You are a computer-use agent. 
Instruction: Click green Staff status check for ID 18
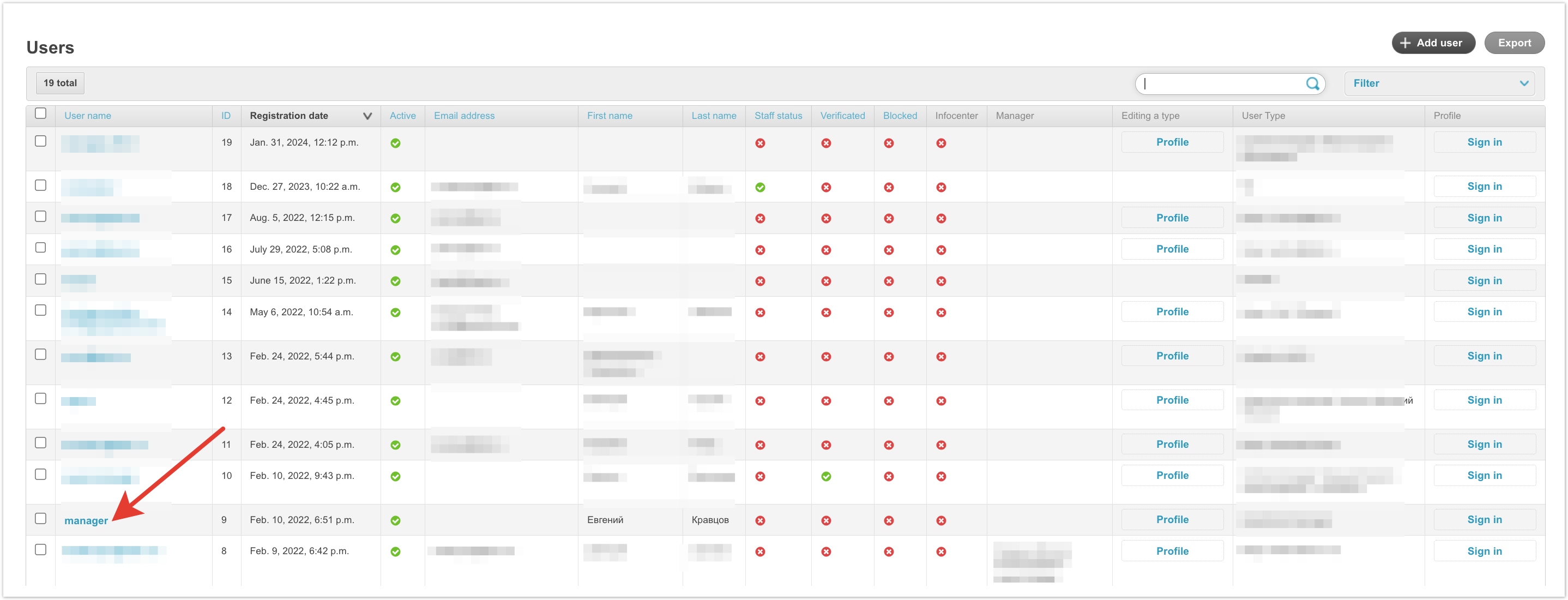(759, 187)
